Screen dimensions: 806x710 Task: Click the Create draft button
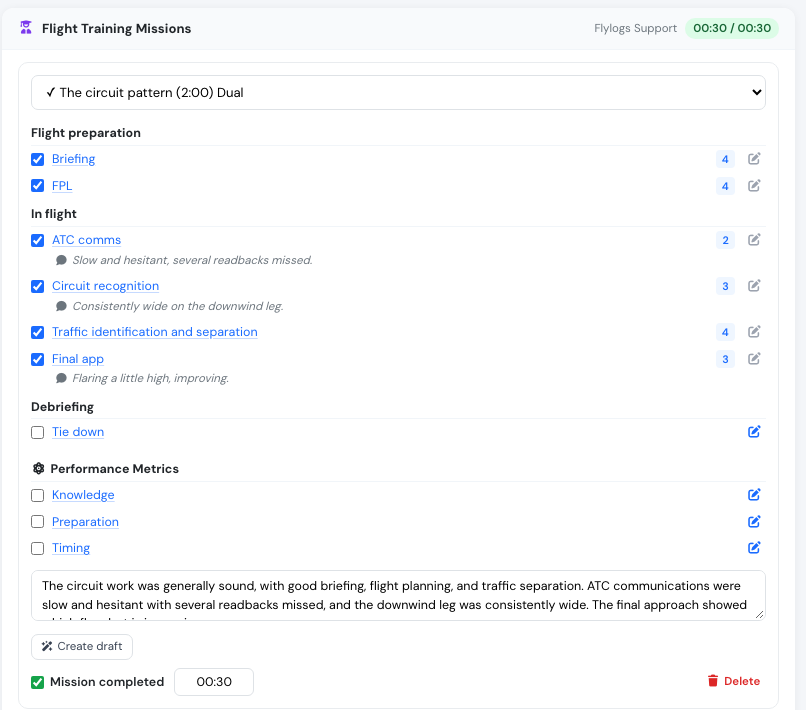click(82, 646)
